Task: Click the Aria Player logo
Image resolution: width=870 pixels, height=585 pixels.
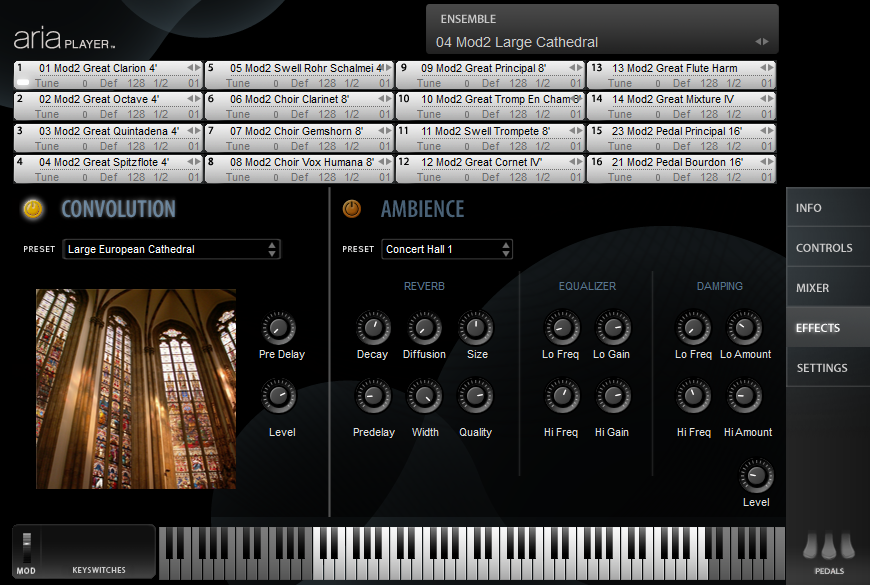Action: pyautogui.click(x=65, y=40)
